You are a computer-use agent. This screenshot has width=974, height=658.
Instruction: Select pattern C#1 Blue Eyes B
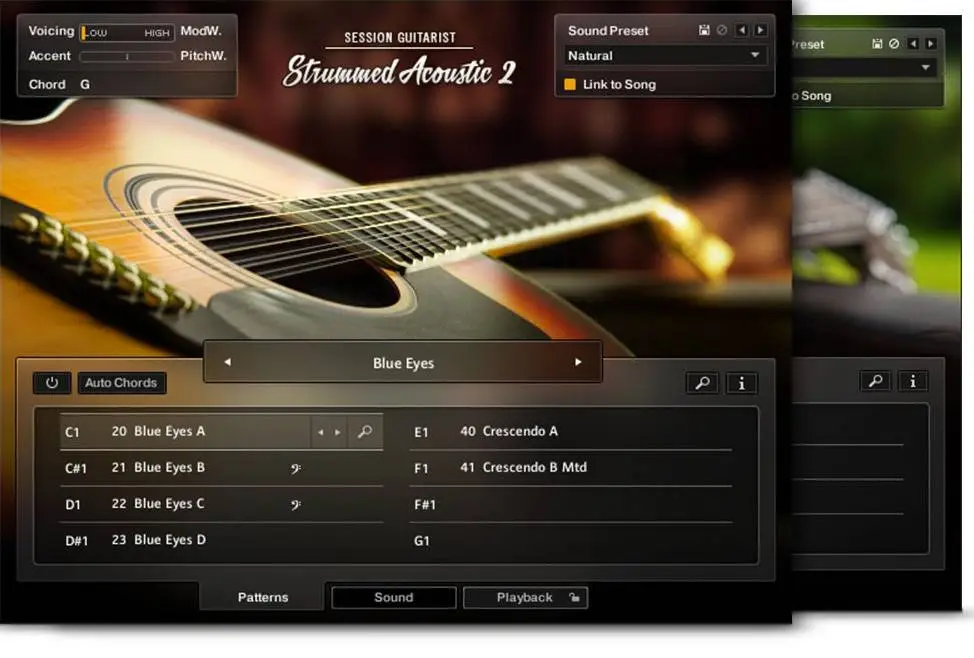point(222,468)
